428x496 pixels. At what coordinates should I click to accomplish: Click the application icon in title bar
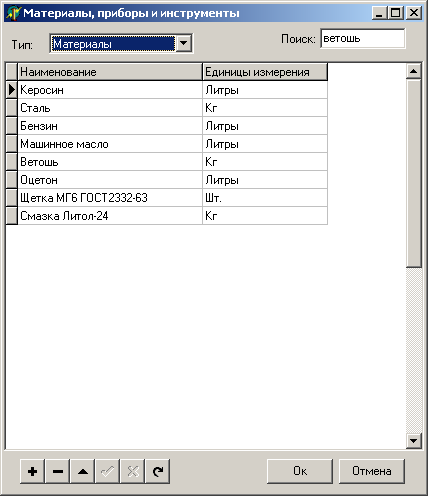(x=13, y=13)
